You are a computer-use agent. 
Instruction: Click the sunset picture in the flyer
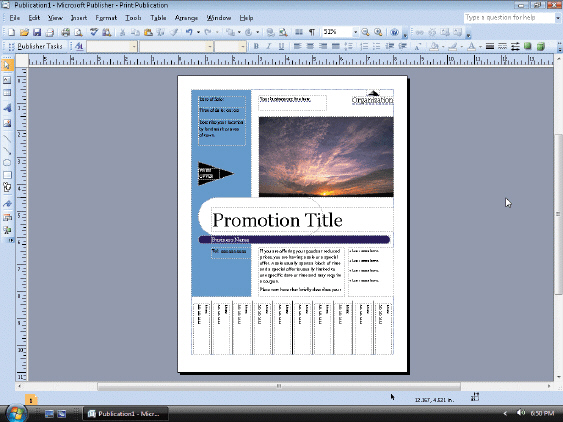[326, 157]
